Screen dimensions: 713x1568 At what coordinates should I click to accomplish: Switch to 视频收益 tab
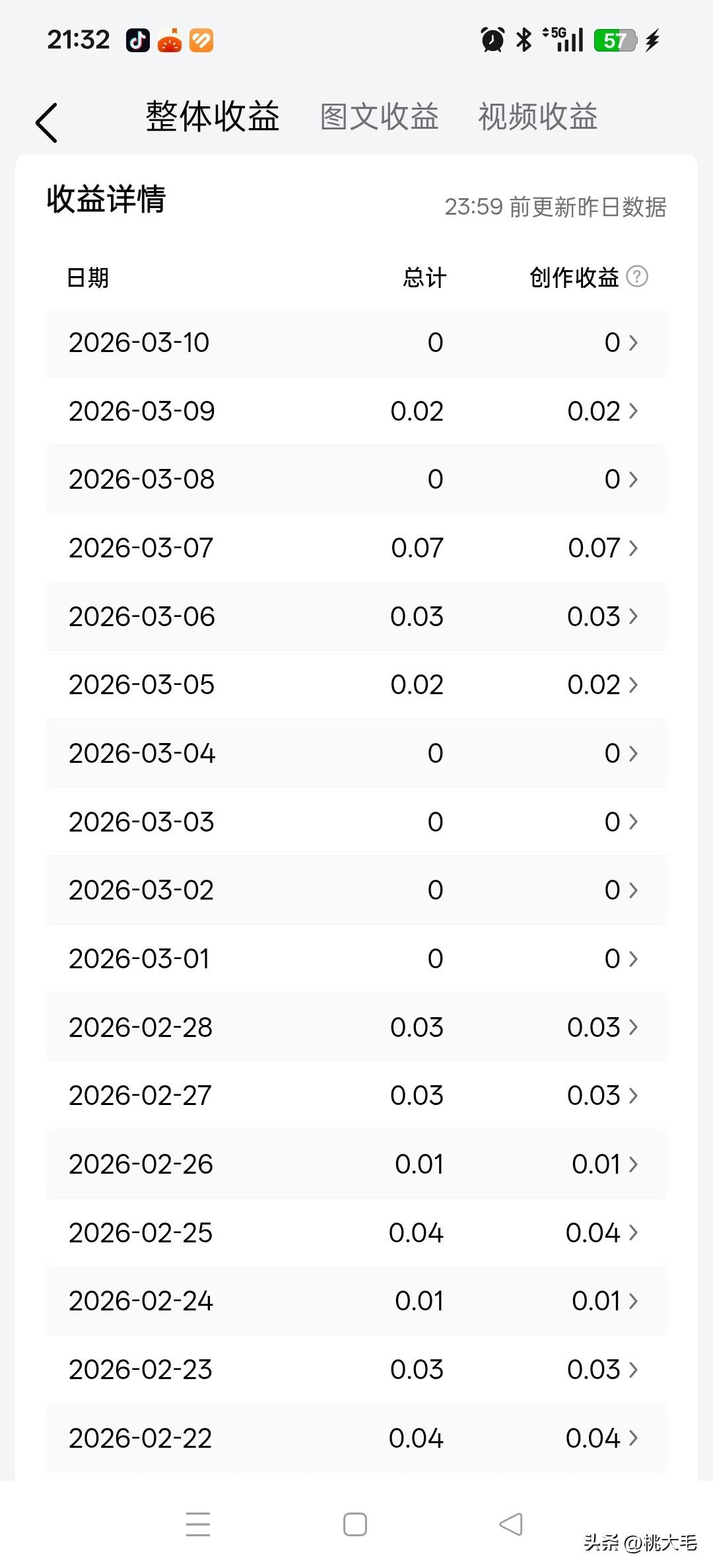pyautogui.click(x=538, y=118)
